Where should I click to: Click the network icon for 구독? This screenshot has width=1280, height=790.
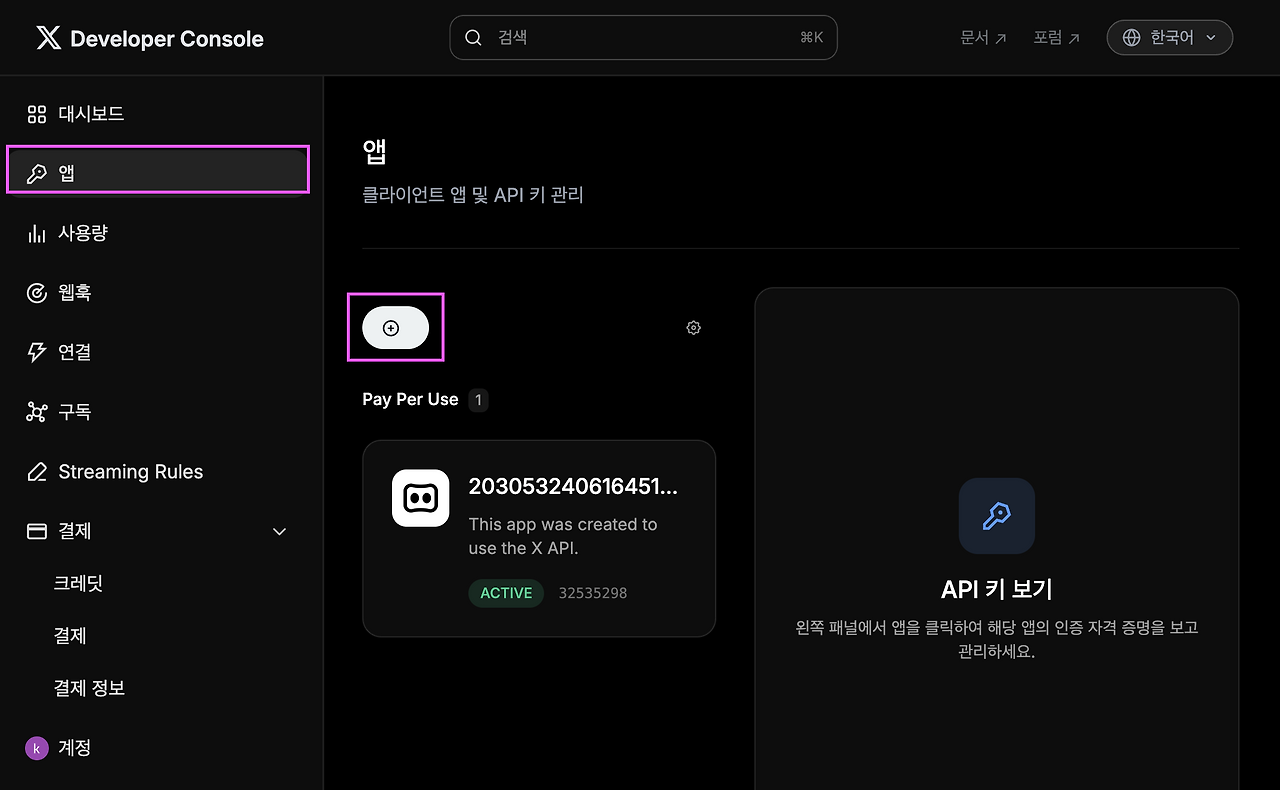tap(37, 412)
